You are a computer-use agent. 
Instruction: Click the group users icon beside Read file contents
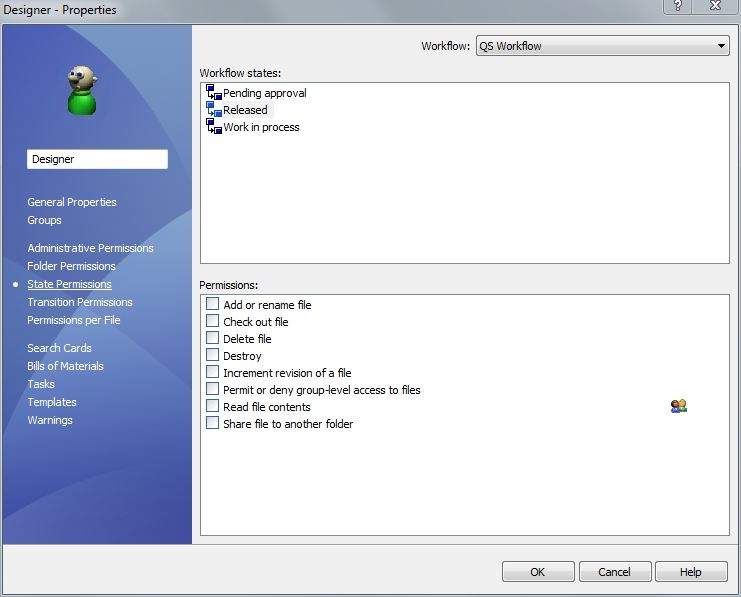679,406
